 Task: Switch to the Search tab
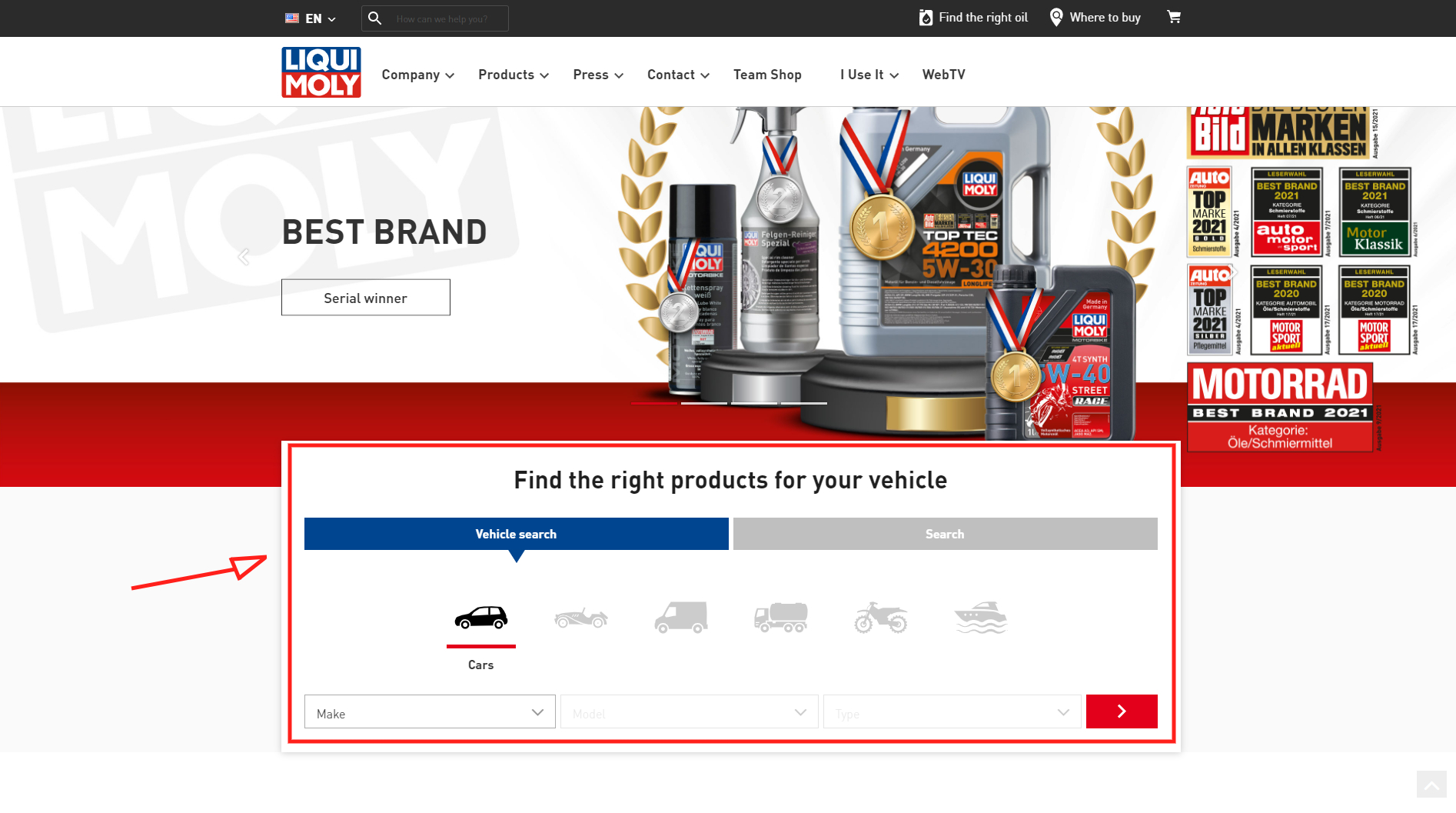pyautogui.click(x=946, y=534)
